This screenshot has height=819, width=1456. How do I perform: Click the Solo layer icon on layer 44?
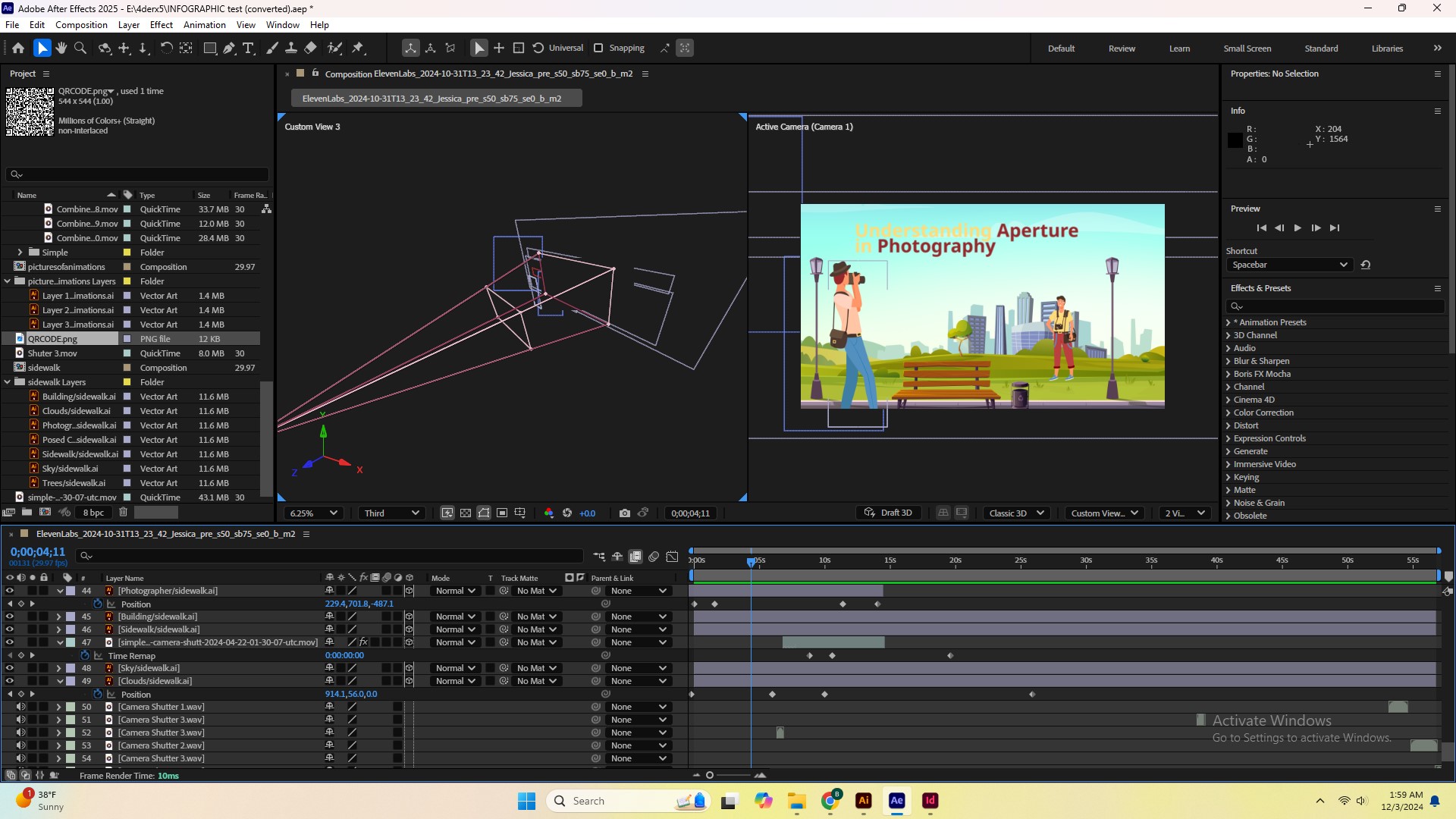point(31,591)
